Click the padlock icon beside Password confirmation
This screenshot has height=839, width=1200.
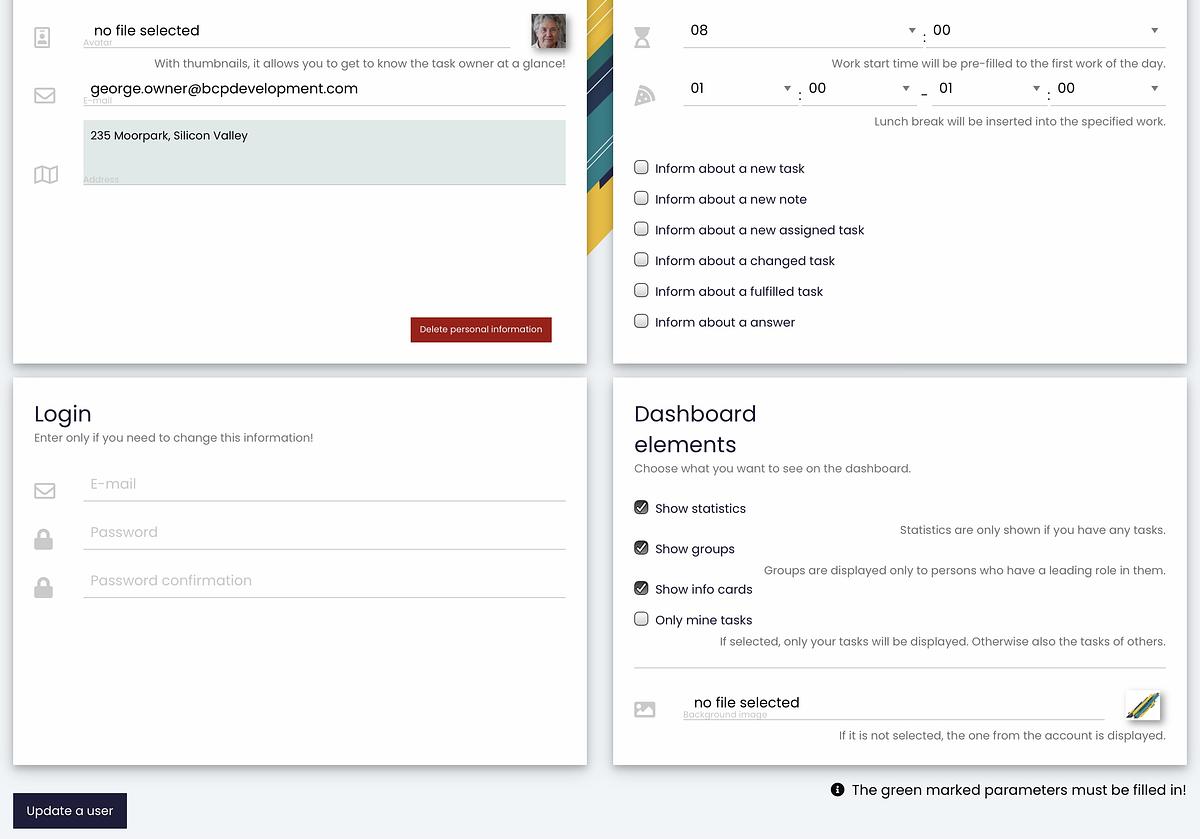pyautogui.click(x=44, y=588)
